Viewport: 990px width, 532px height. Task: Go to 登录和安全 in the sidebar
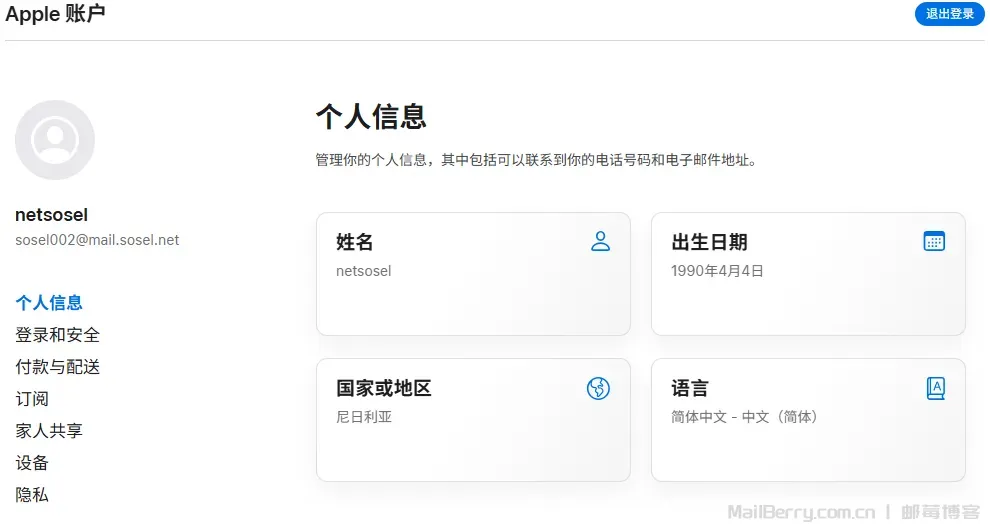coord(57,335)
